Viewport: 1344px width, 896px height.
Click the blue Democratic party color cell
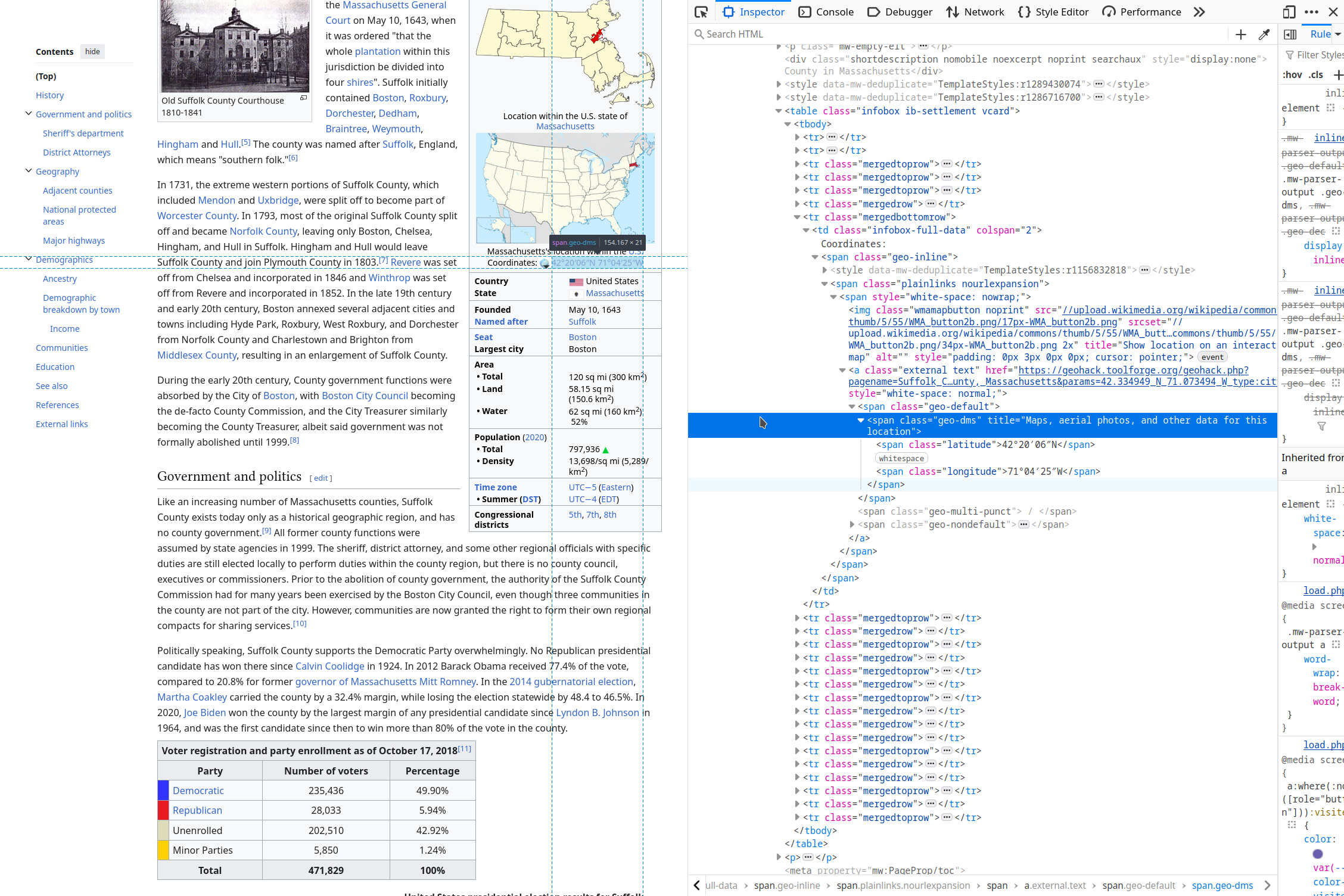point(163,791)
